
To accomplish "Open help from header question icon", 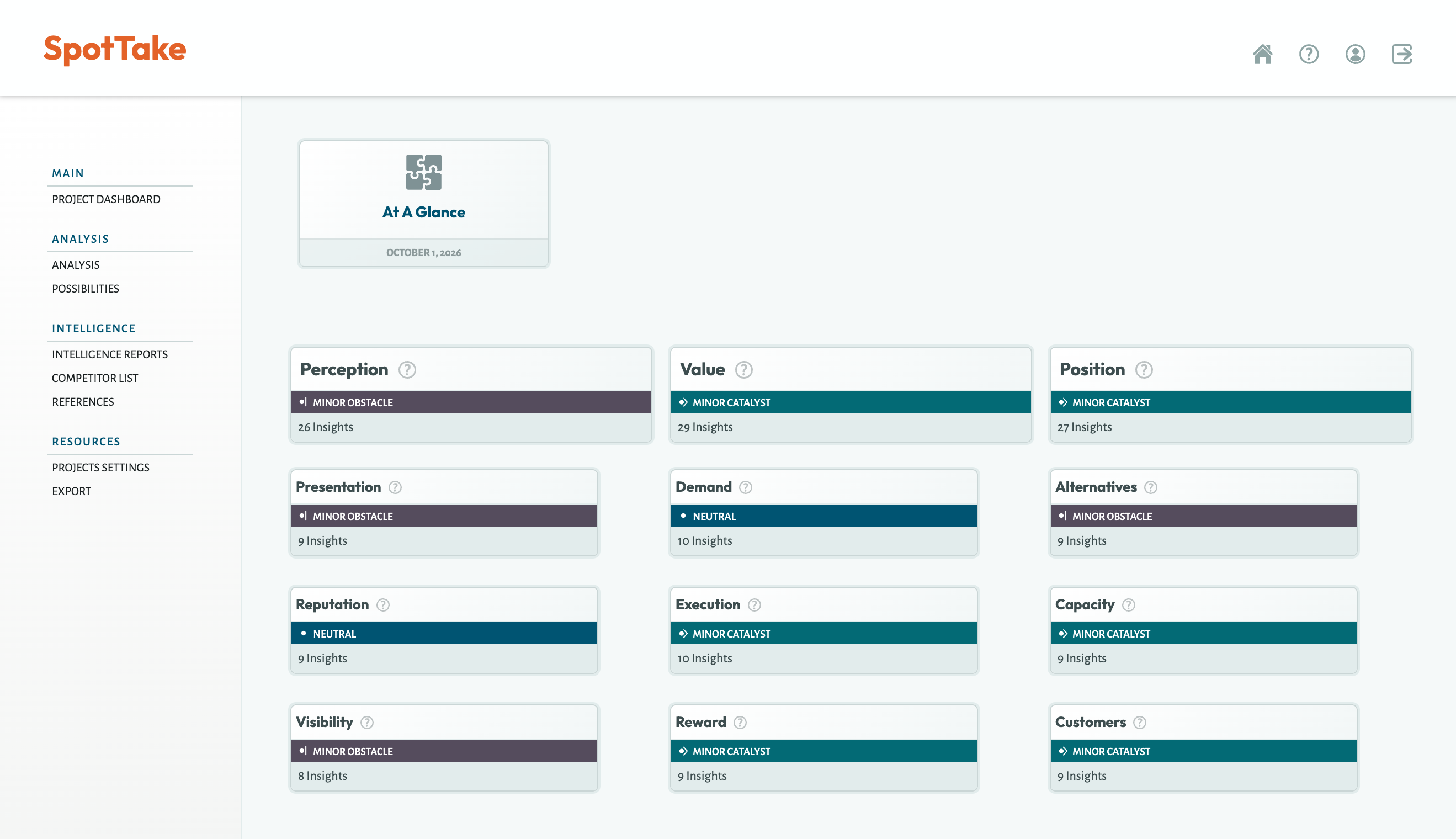I will point(1309,54).
